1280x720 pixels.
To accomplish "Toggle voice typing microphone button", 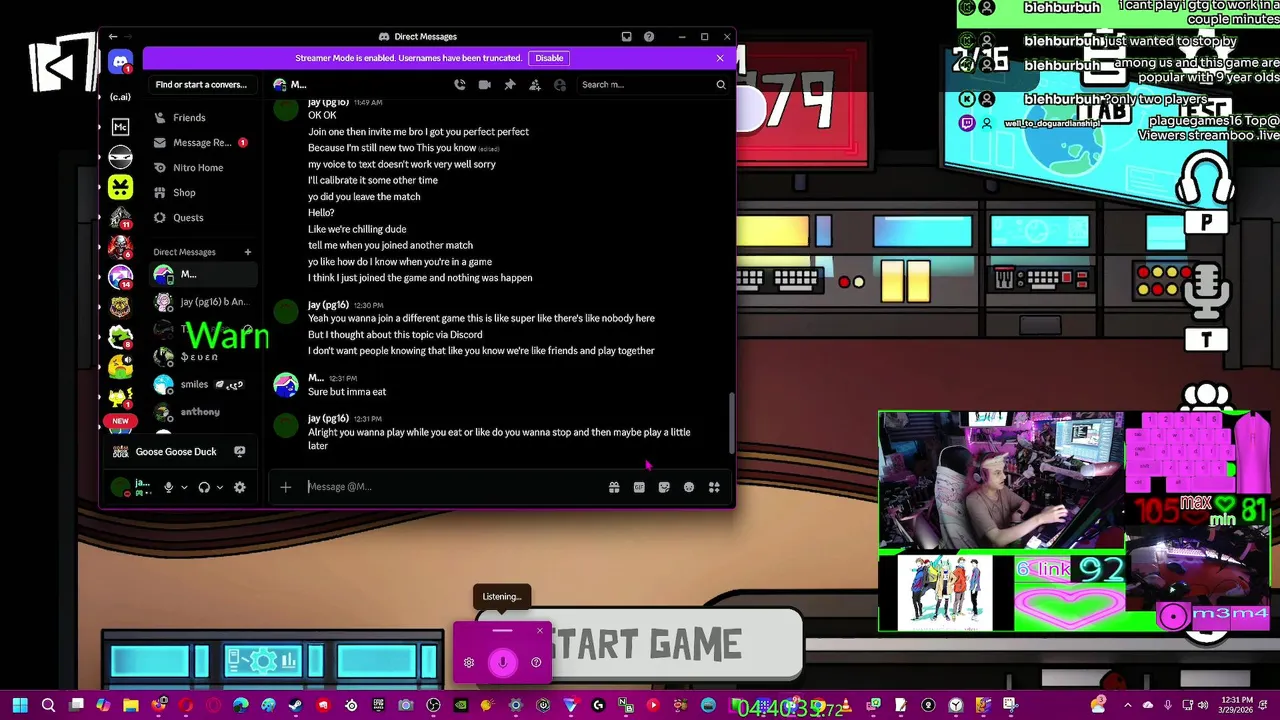I will [503, 662].
